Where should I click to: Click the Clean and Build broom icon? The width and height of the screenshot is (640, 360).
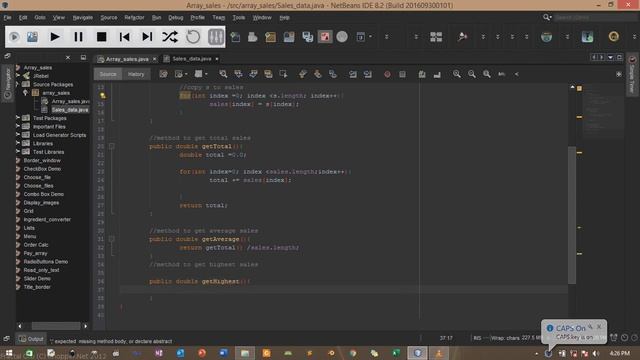[462, 37]
